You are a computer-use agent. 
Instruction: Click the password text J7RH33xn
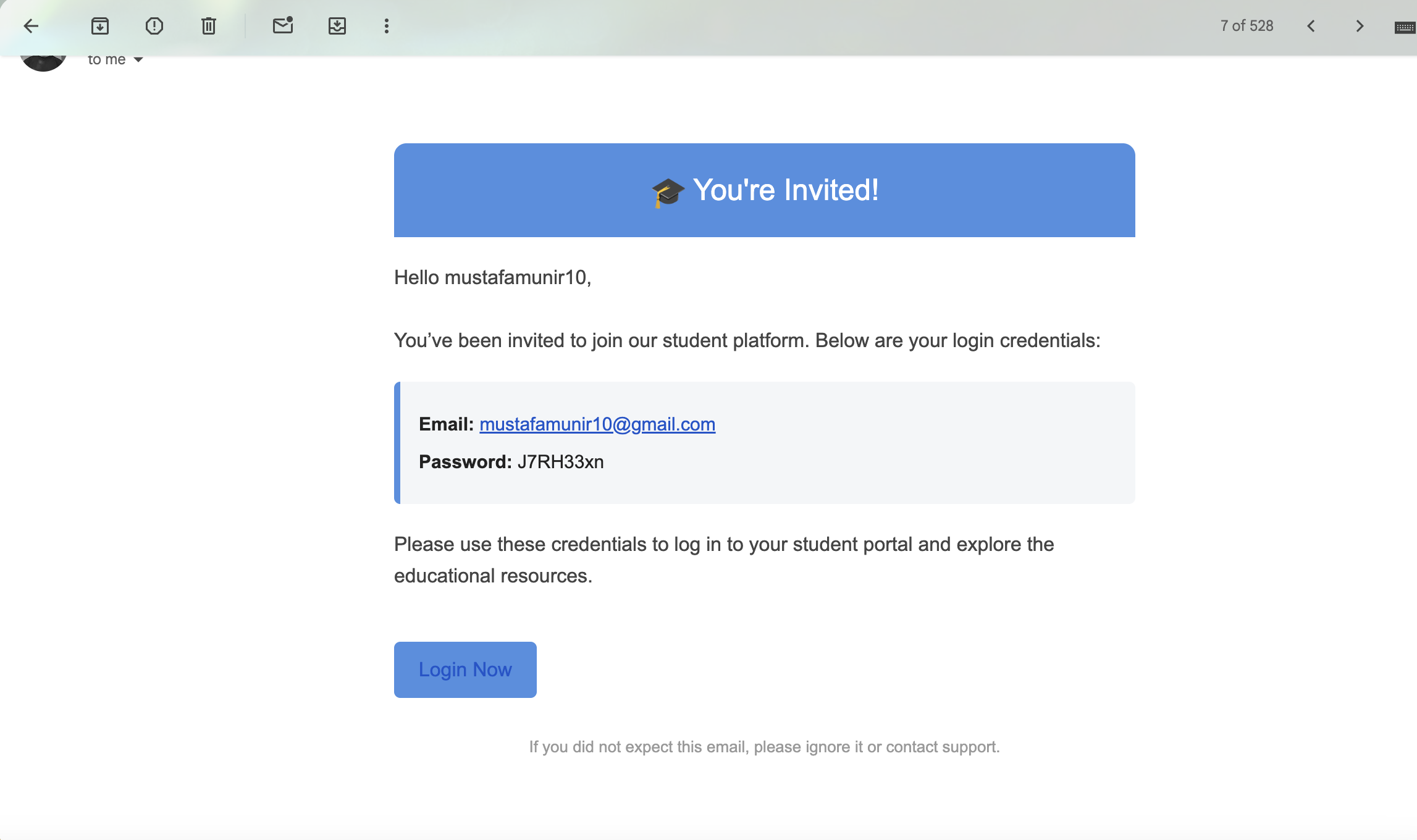pyautogui.click(x=560, y=462)
